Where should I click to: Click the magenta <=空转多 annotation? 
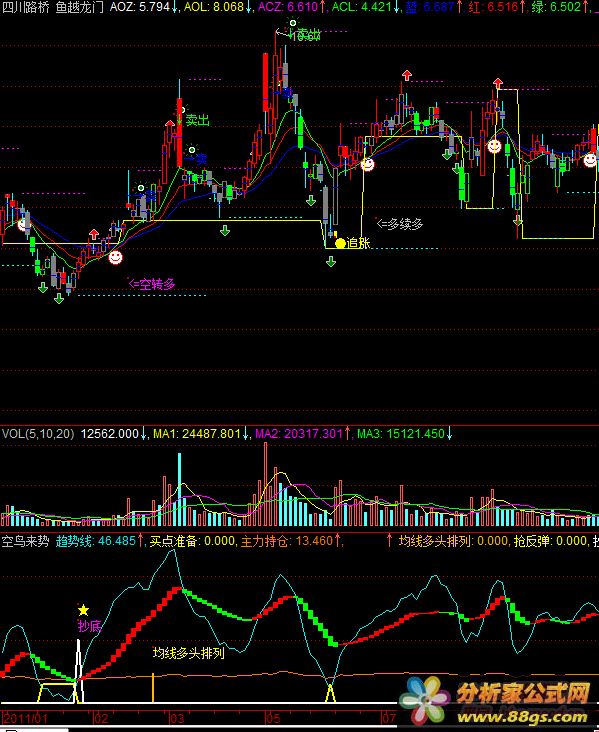tap(152, 284)
